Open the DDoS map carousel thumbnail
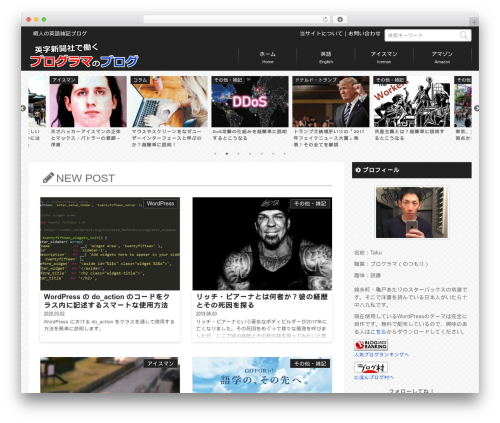 click(x=250, y=102)
